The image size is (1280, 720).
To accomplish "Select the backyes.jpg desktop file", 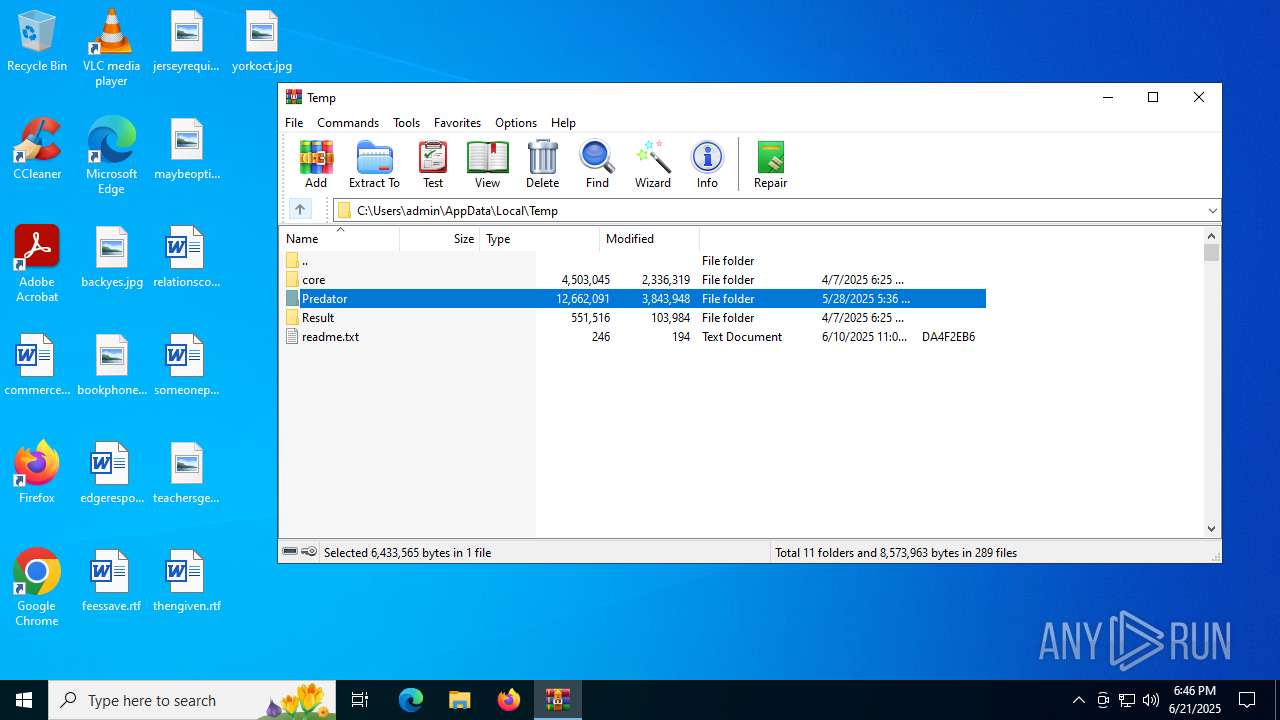I will (x=112, y=258).
